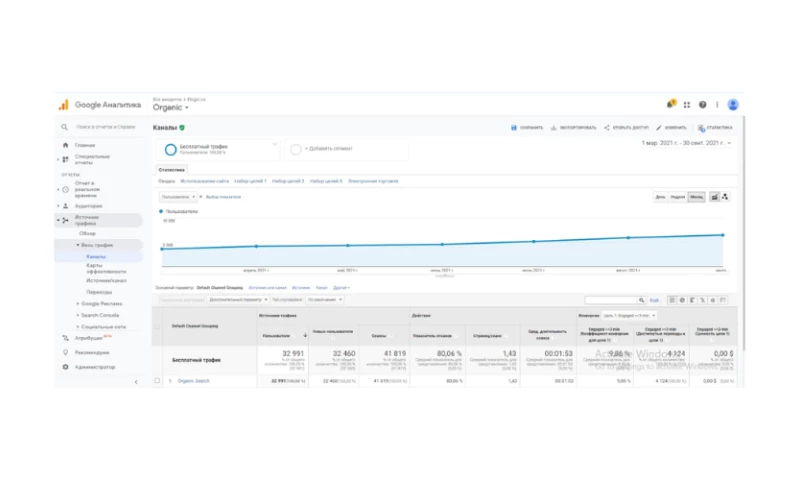Click the sidebar search reports field

click(x=98, y=127)
